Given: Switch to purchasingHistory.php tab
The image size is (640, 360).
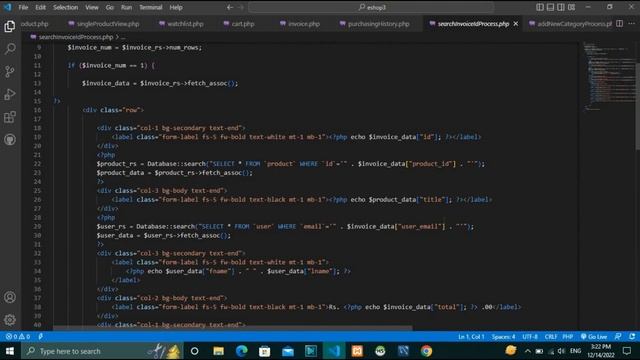Looking at the screenshot, I should 375,24.
